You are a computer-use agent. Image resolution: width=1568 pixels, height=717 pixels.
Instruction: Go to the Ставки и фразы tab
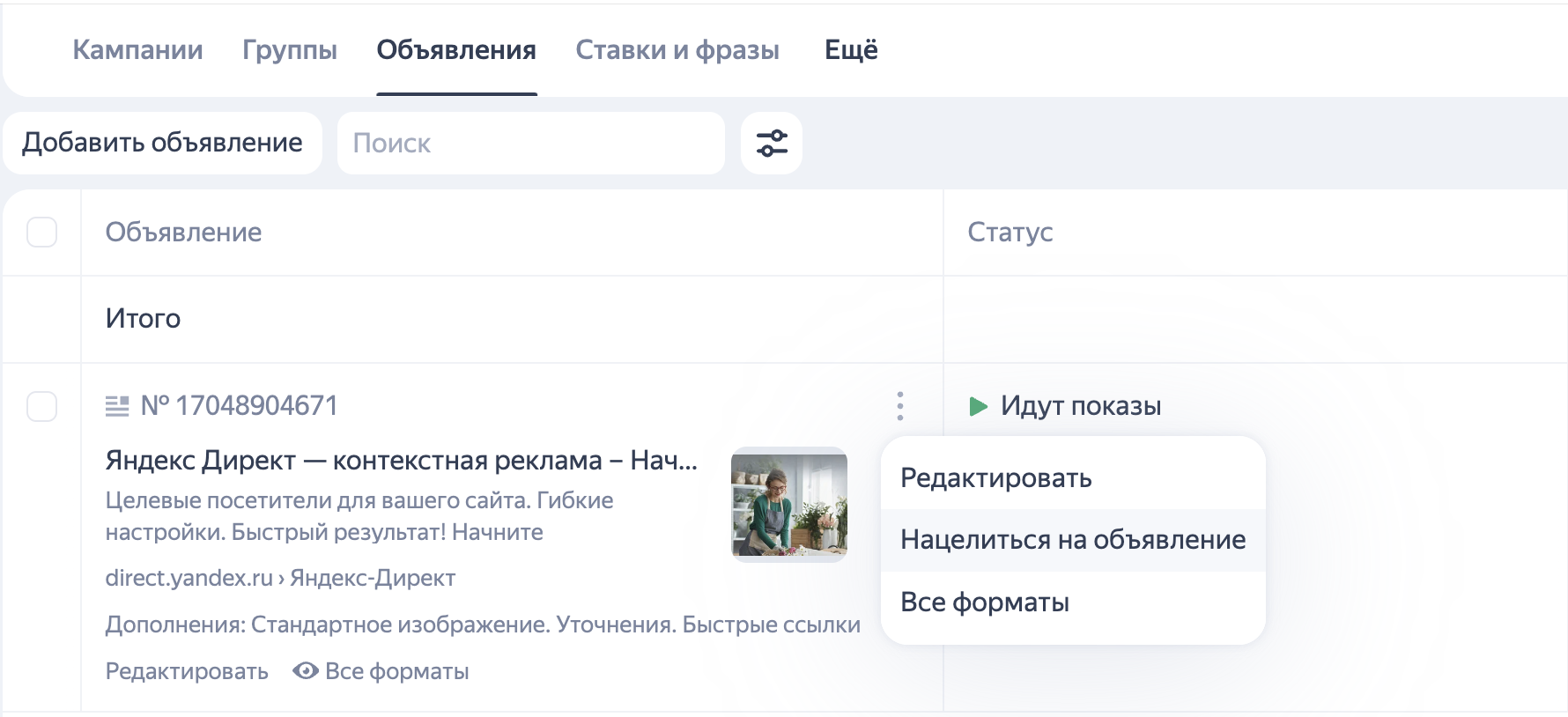click(x=677, y=50)
